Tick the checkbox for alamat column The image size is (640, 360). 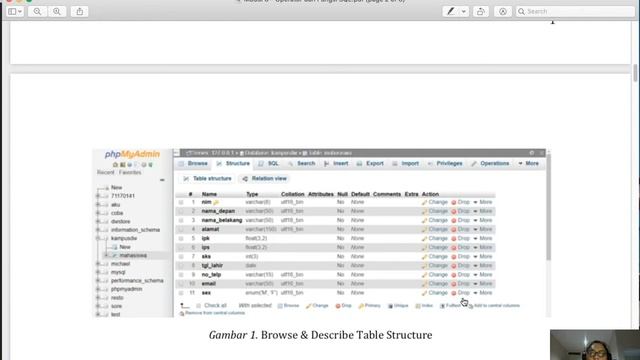(181, 229)
